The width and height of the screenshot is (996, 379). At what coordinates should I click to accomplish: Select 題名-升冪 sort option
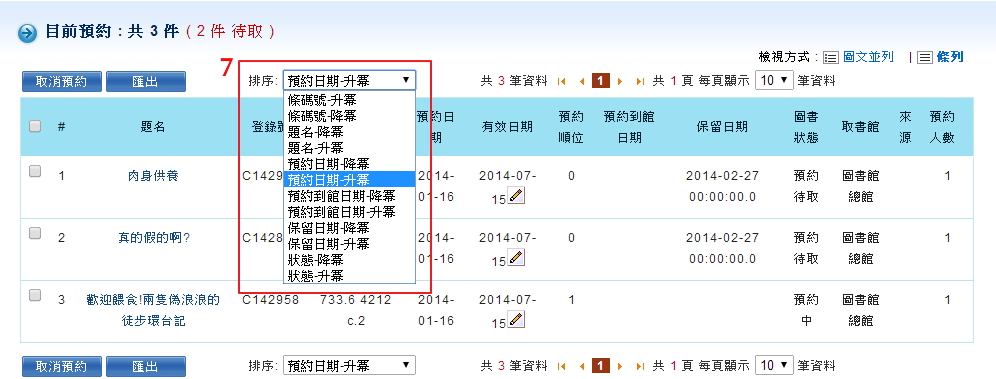349,147
